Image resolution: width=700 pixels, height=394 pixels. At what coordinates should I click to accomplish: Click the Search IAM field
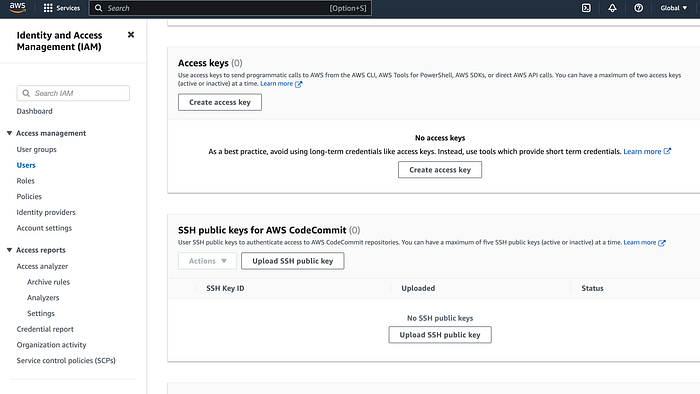73,93
